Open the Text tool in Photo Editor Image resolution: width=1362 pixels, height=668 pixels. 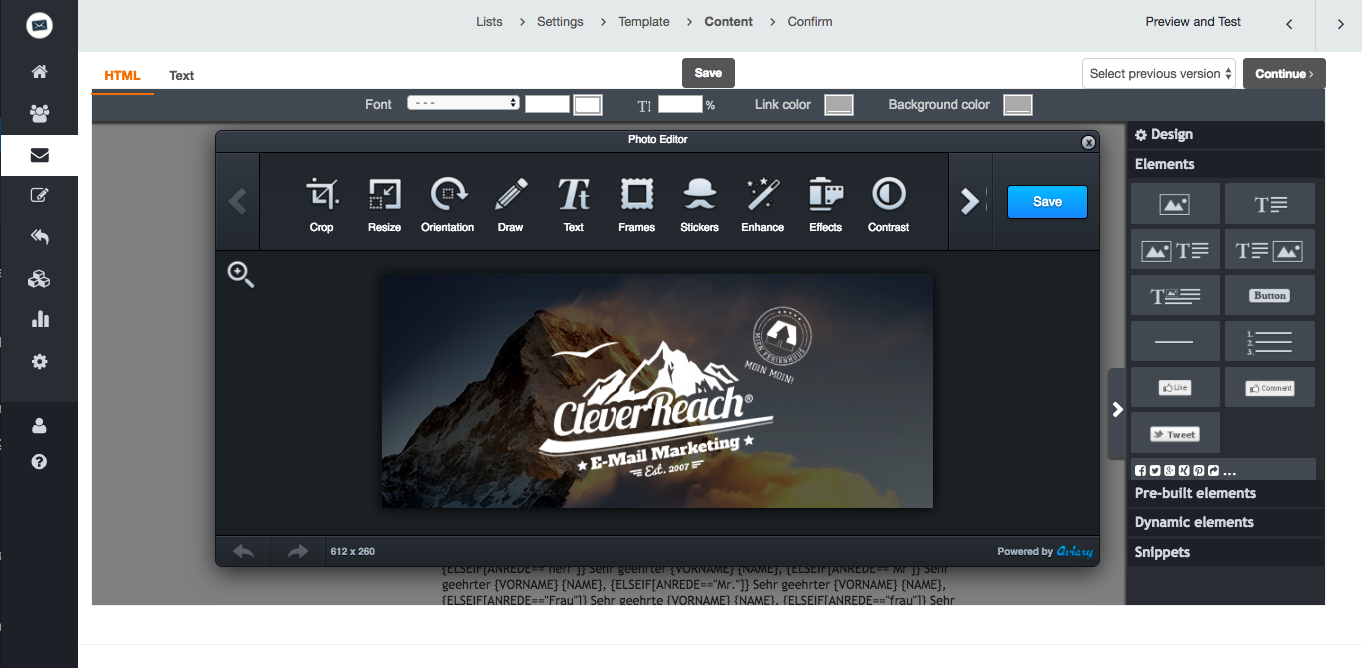click(573, 204)
